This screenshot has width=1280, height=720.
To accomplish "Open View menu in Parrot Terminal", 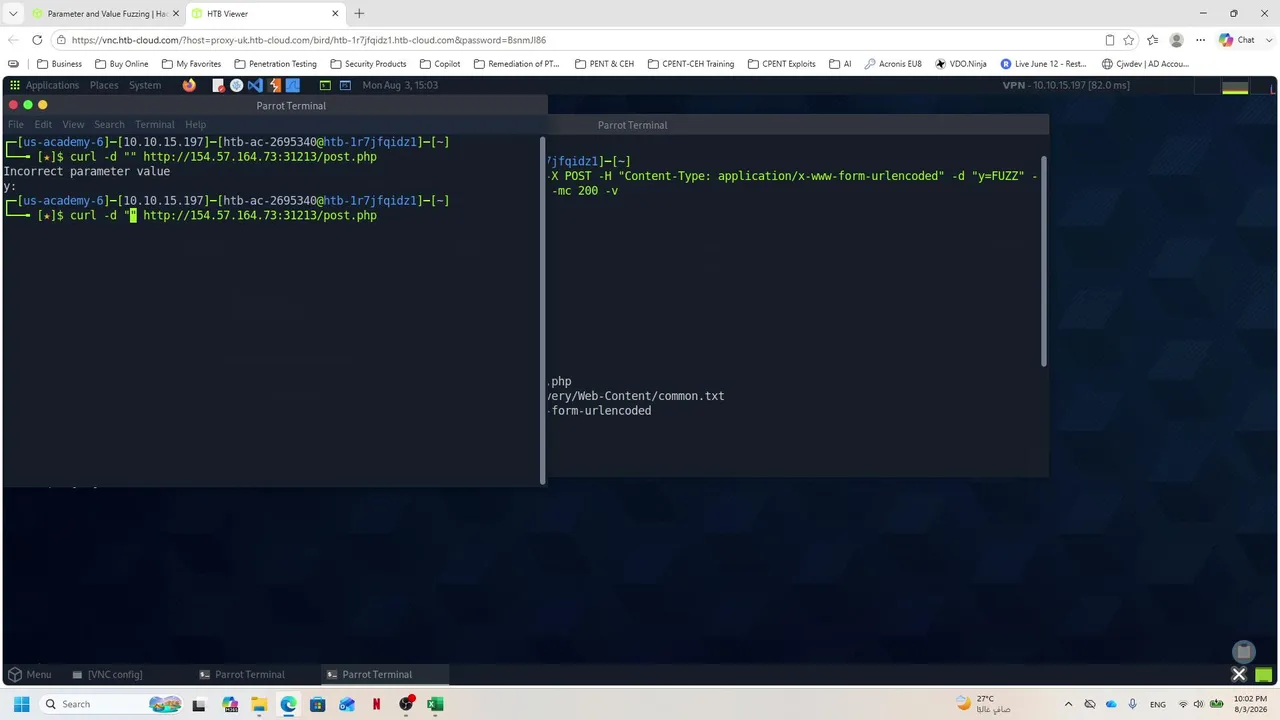I will [73, 125].
